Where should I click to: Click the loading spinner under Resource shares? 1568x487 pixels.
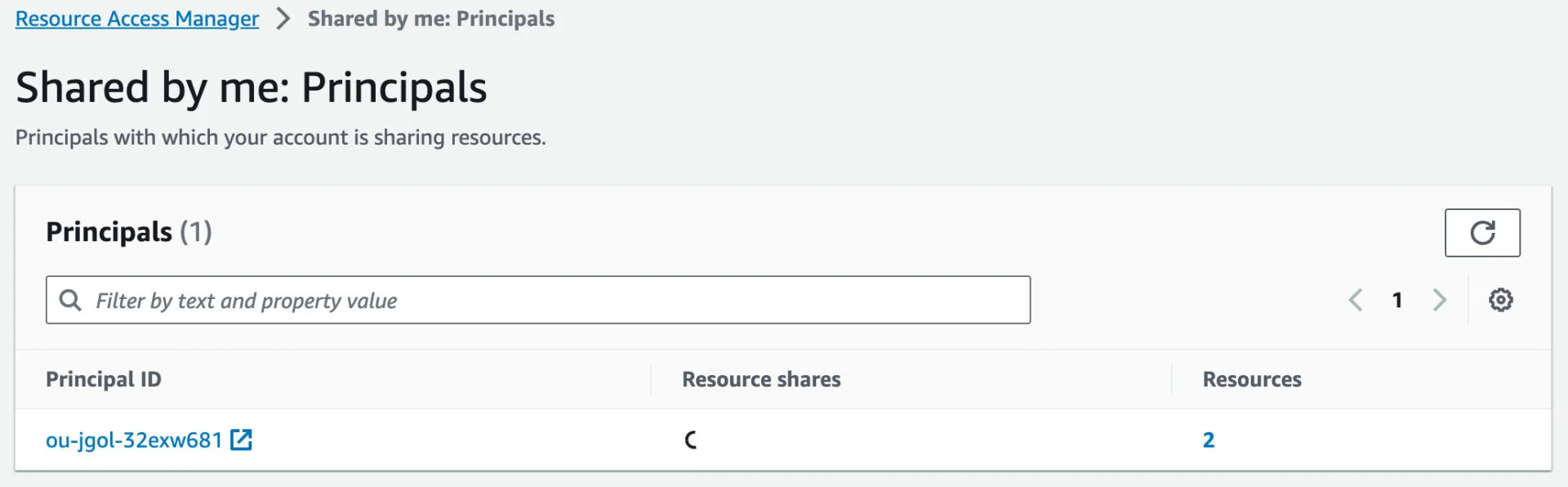691,440
